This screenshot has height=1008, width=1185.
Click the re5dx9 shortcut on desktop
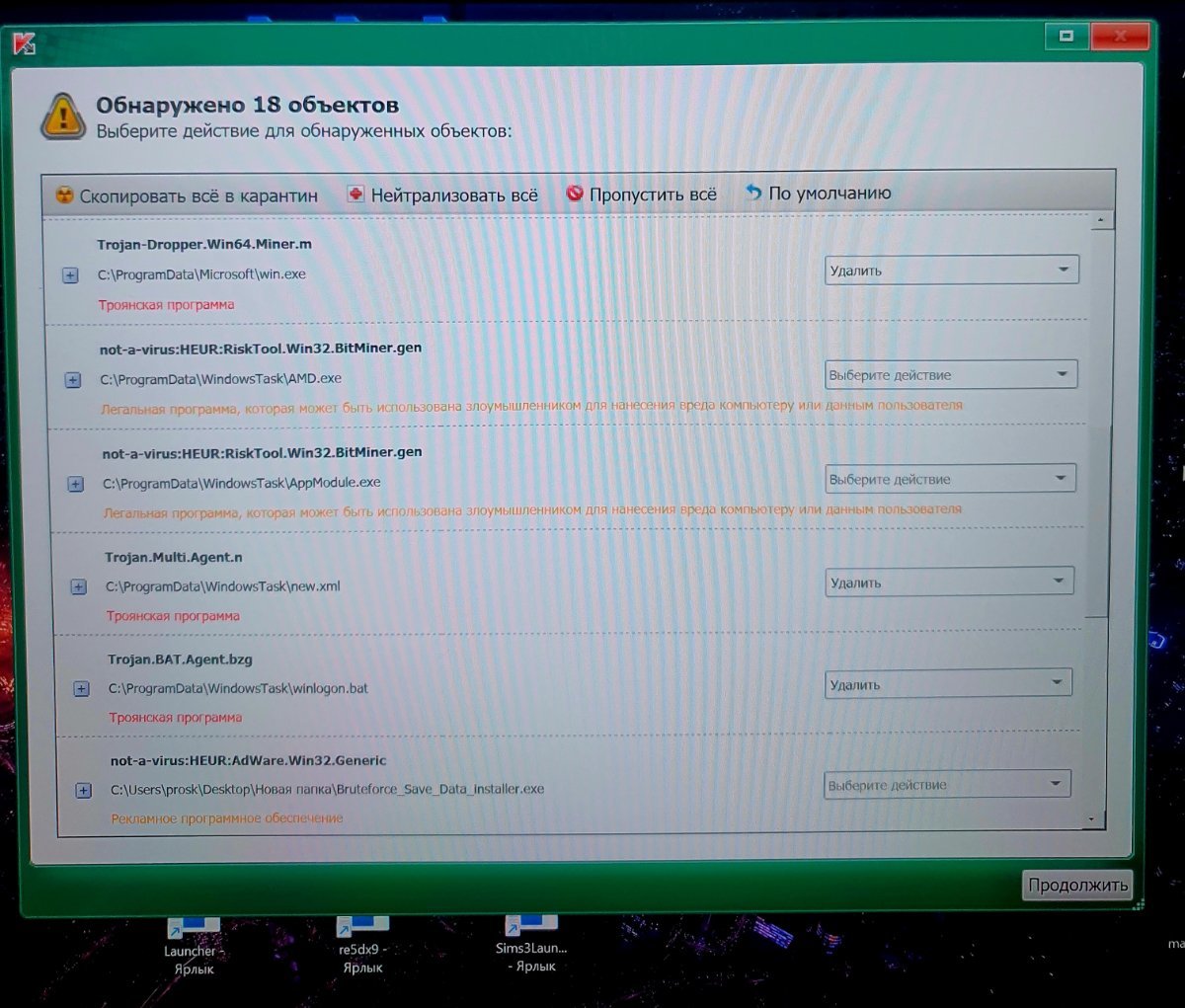[x=362, y=945]
